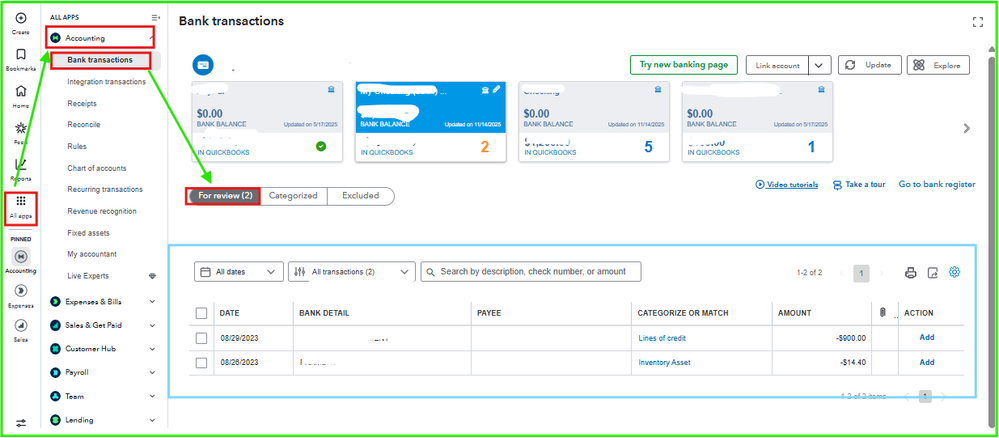
Task: Open the Create plus icon
Action: click(x=21, y=18)
